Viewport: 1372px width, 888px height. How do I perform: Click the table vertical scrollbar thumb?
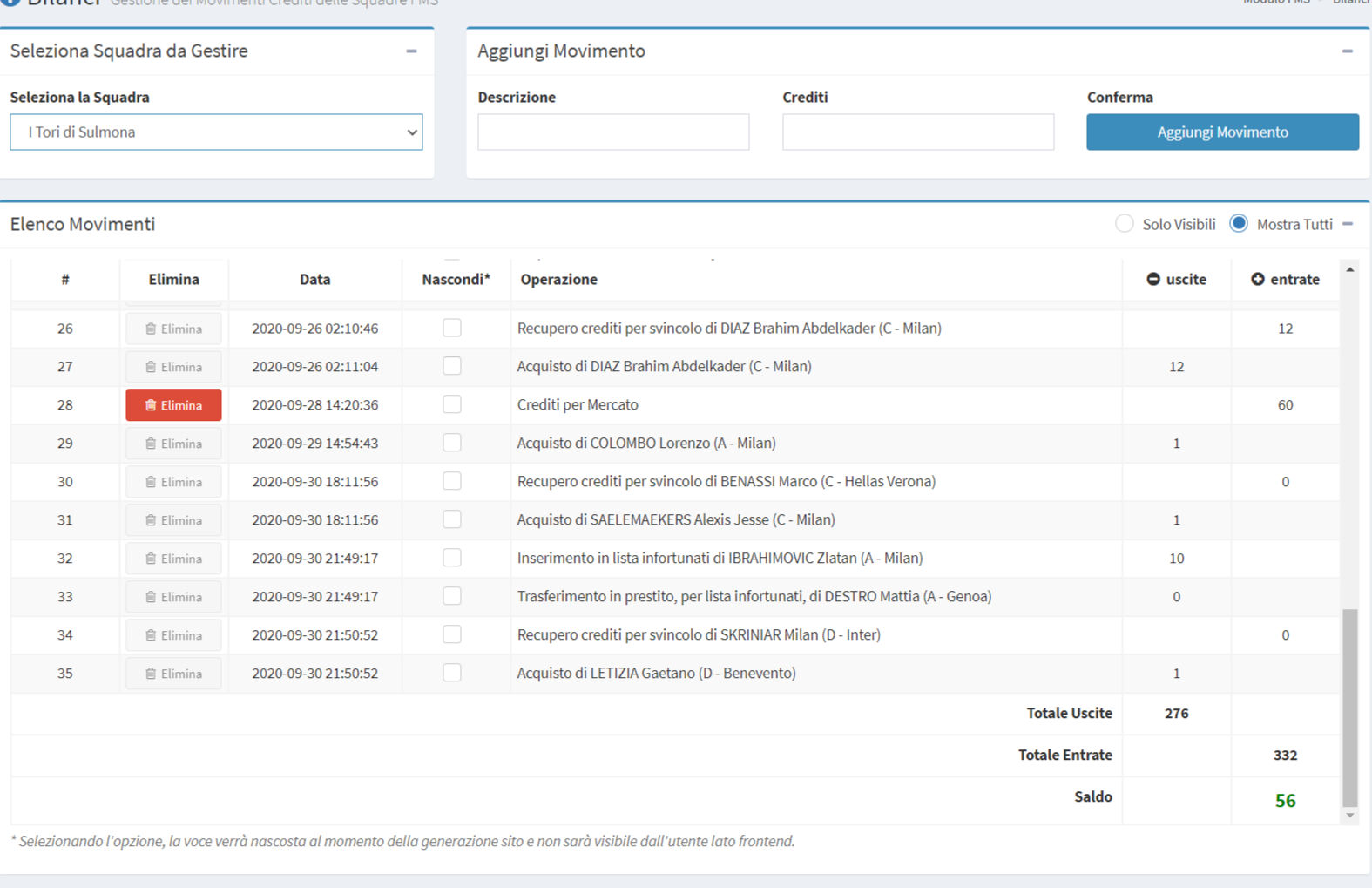click(x=1350, y=708)
